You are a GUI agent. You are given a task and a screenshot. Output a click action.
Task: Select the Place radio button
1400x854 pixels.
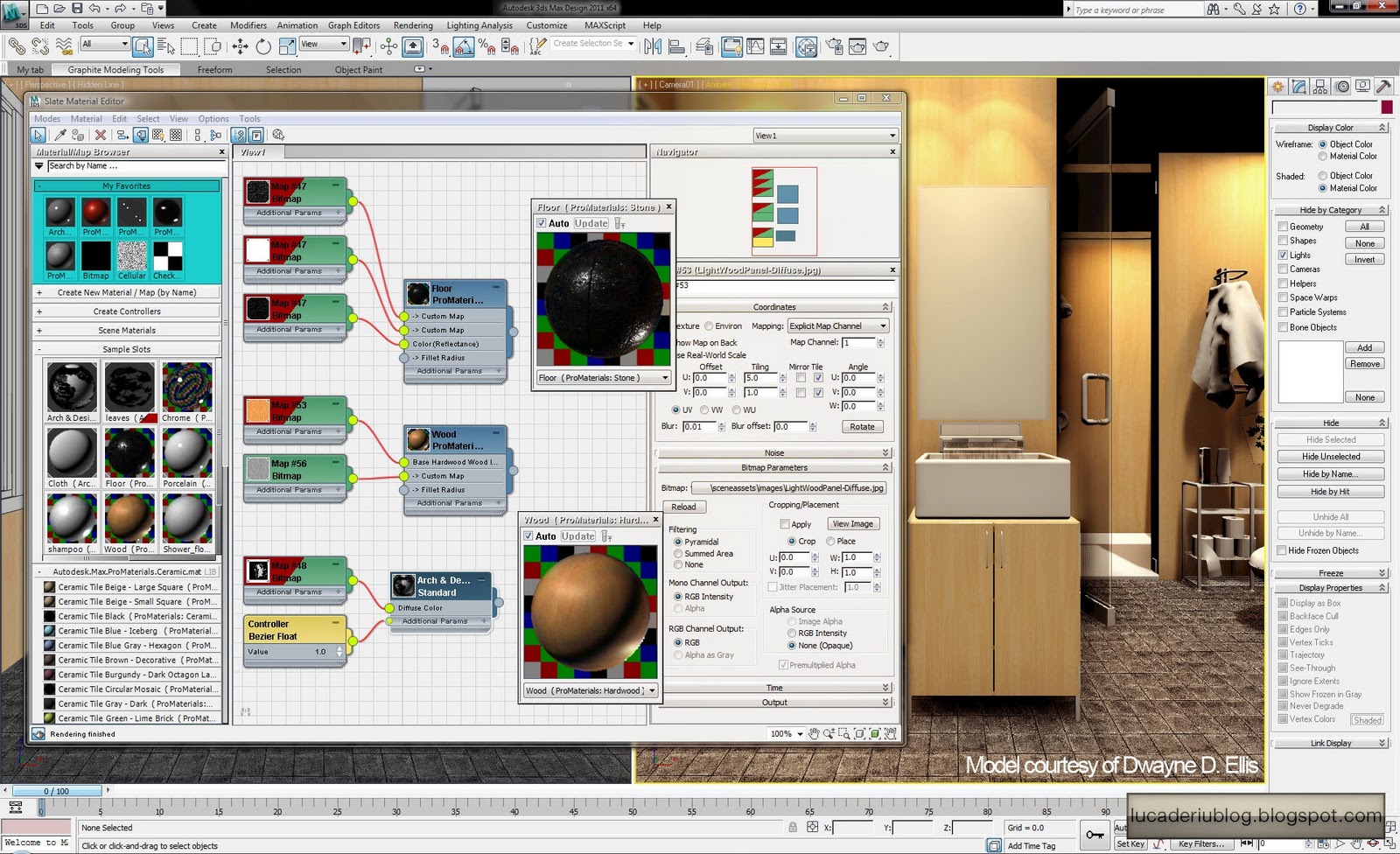(830, 542)
